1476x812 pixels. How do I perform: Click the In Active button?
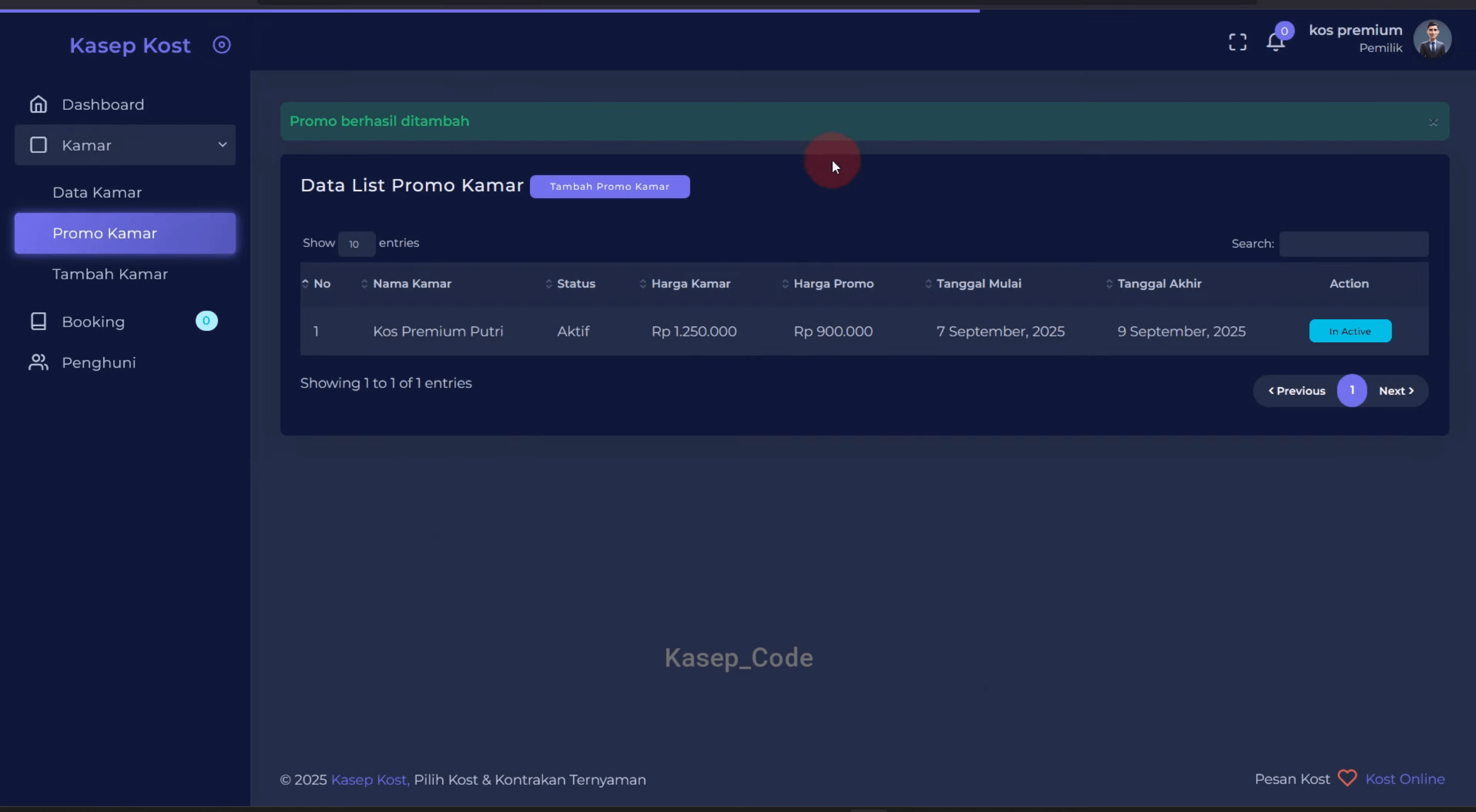[1350, 331]
